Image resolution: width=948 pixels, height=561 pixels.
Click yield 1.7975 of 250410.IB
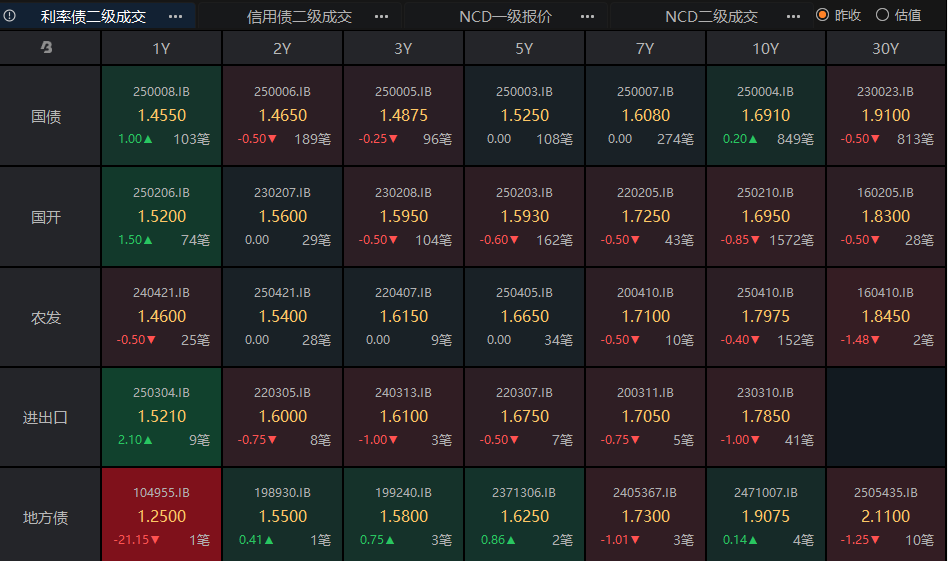tap(765, 316)
